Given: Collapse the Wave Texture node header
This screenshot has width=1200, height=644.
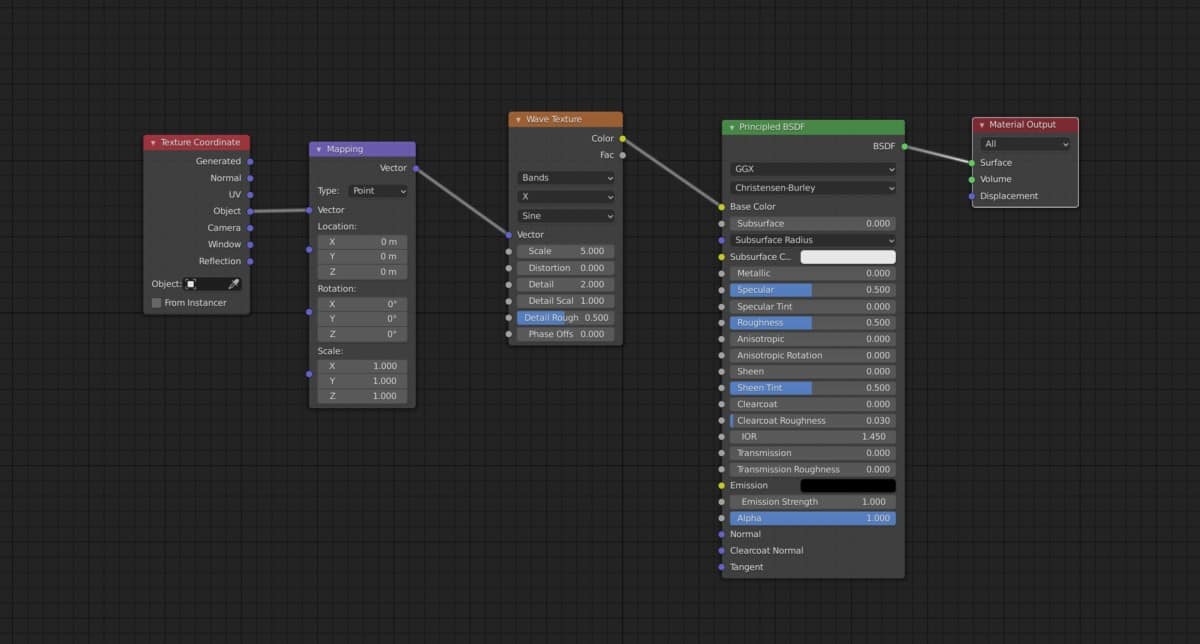Looking at the screenshot, I should coord(516,118).
